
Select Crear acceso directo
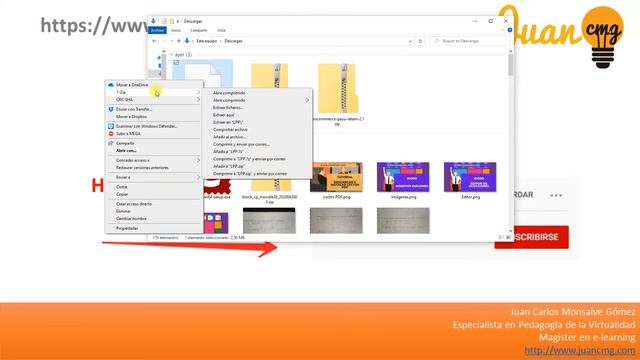(x=134, y=204)
